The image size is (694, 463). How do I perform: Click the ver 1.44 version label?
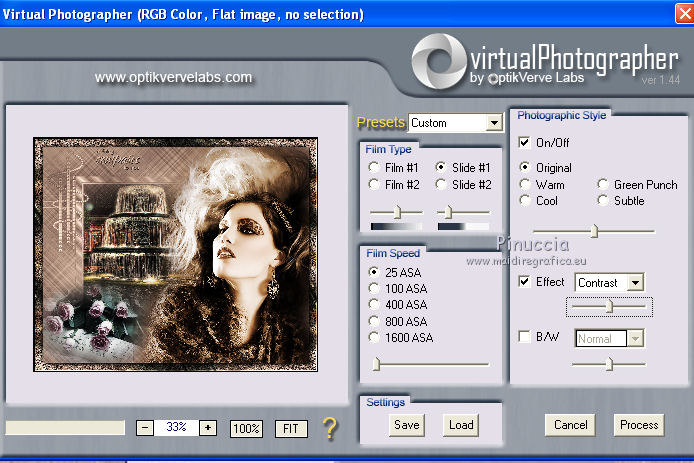660,80
